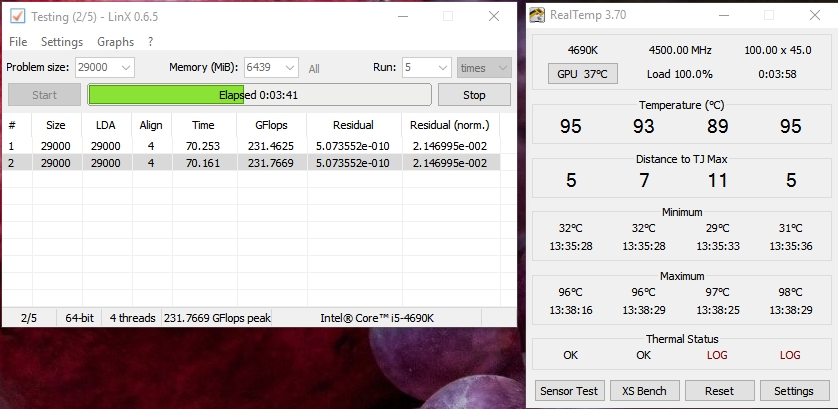The width and height of the screenshot is (838, 409).
Task: Click the Align column header
Action: click(x=151, y=125)
